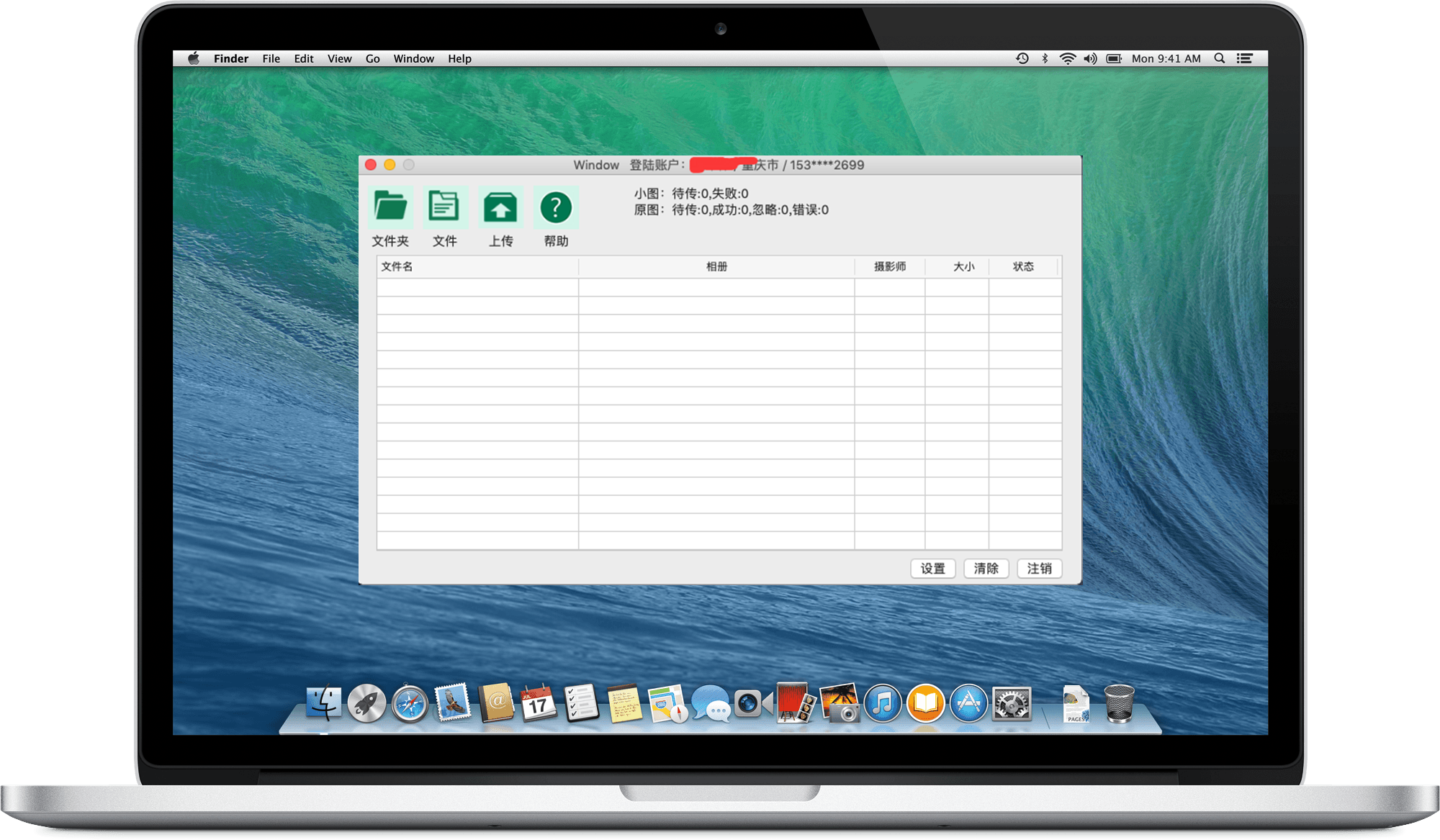
Task: Open Maps icon in Dock
Action: click(x=667, y=703)
